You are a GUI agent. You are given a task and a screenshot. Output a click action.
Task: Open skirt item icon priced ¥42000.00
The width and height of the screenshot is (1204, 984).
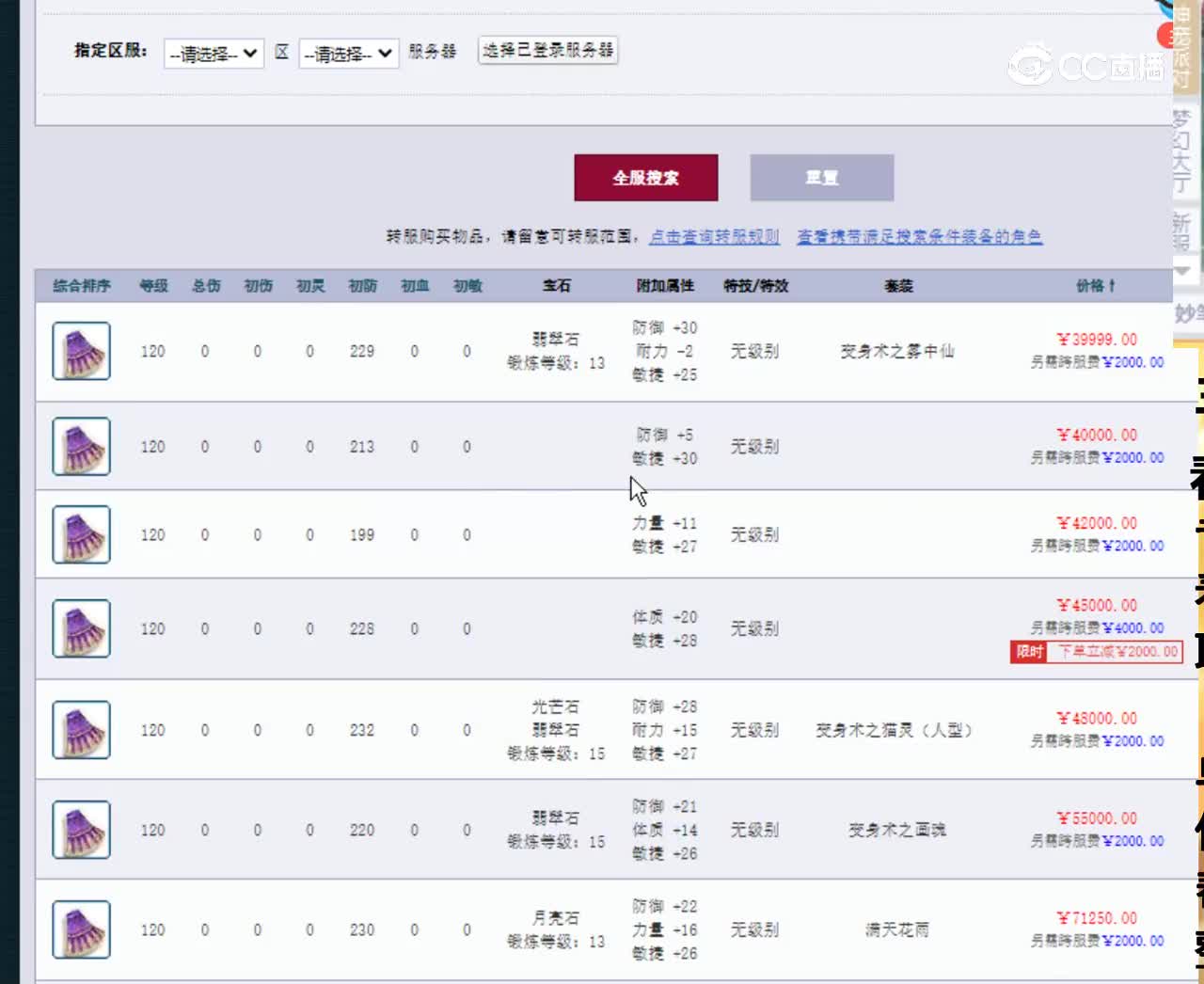point(81,534)
